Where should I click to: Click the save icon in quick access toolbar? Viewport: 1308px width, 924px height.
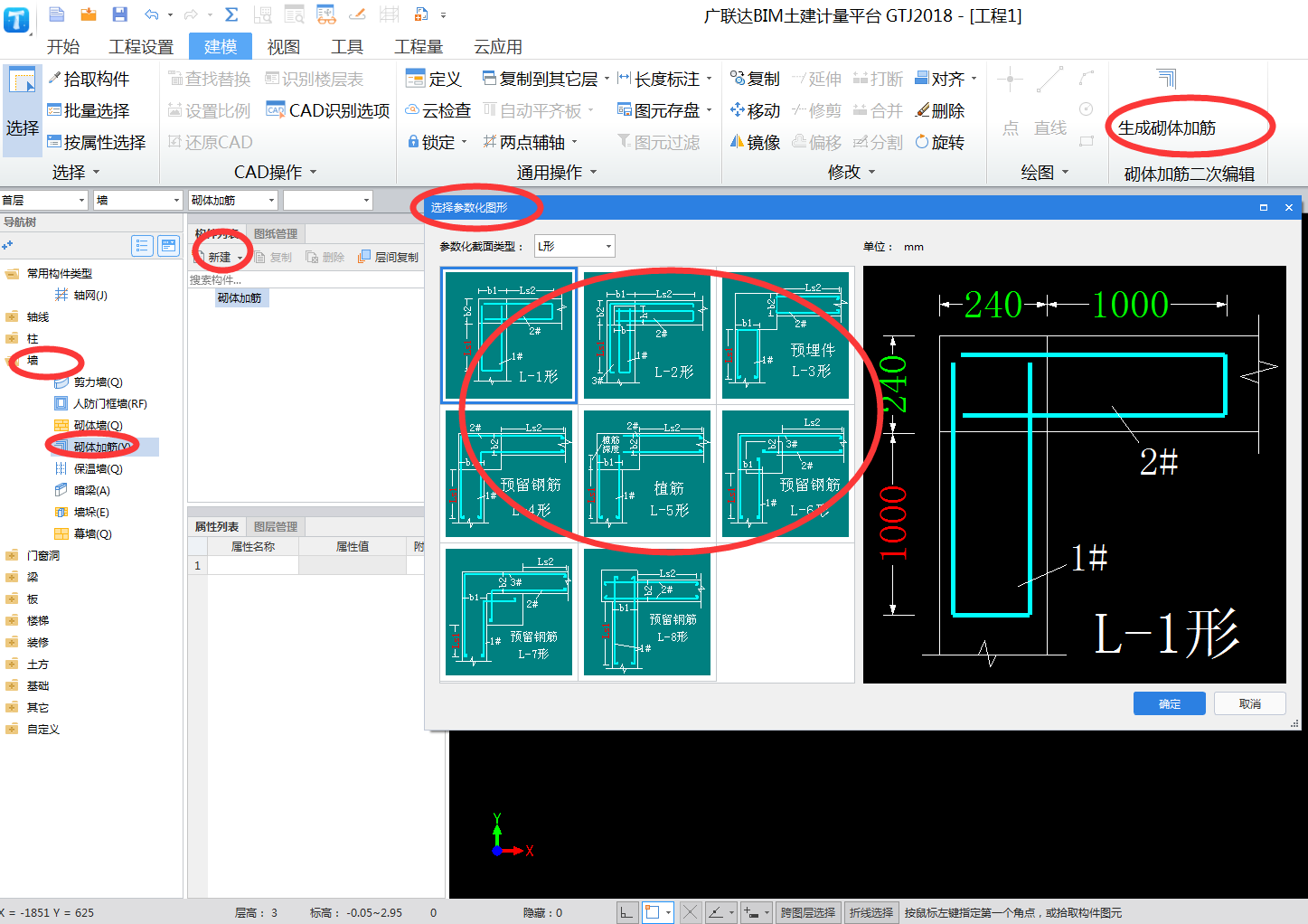119,14
